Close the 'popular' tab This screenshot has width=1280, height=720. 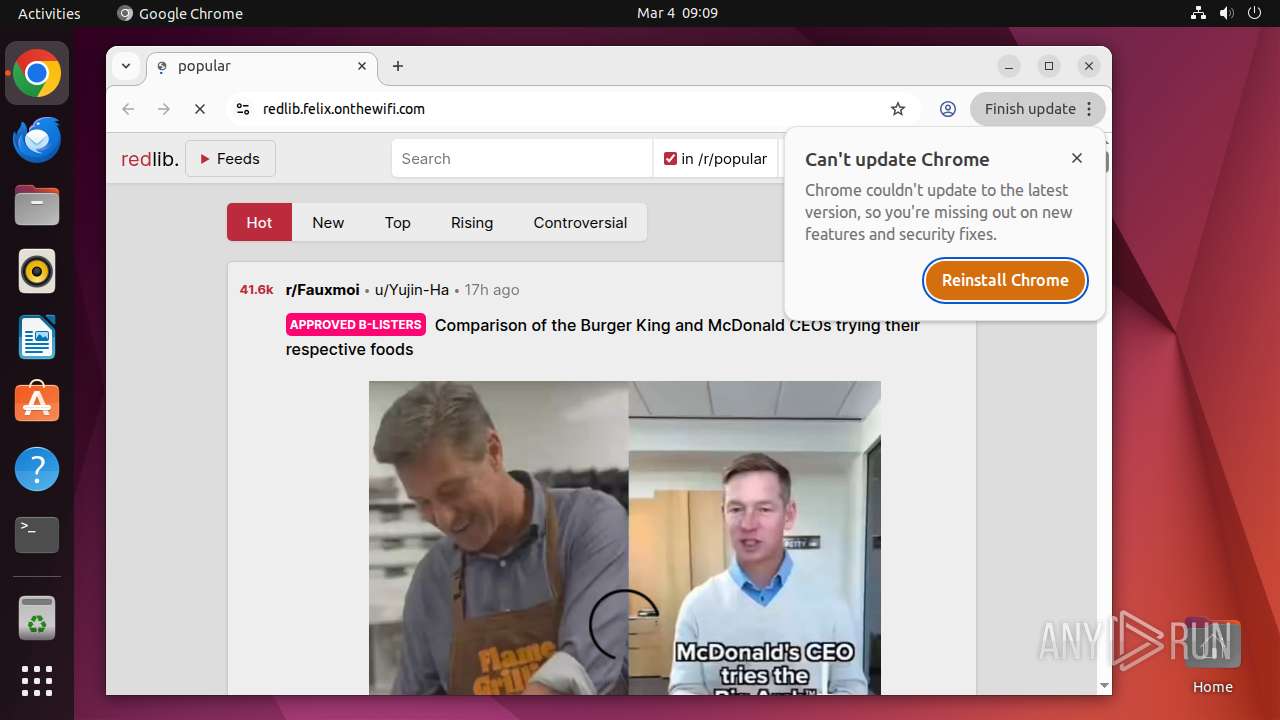point(362,66)
